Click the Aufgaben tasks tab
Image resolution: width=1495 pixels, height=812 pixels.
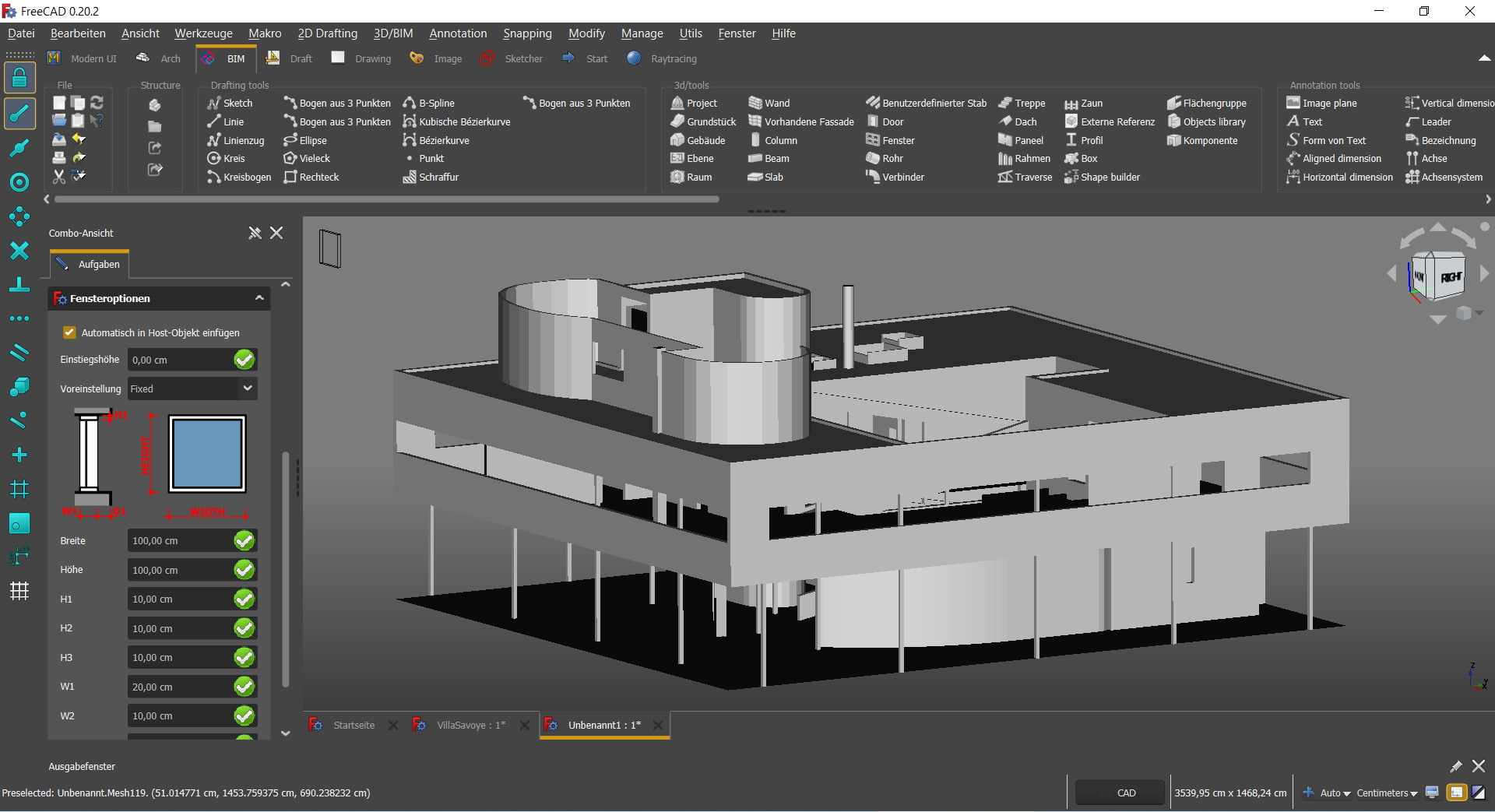(90, 265)
